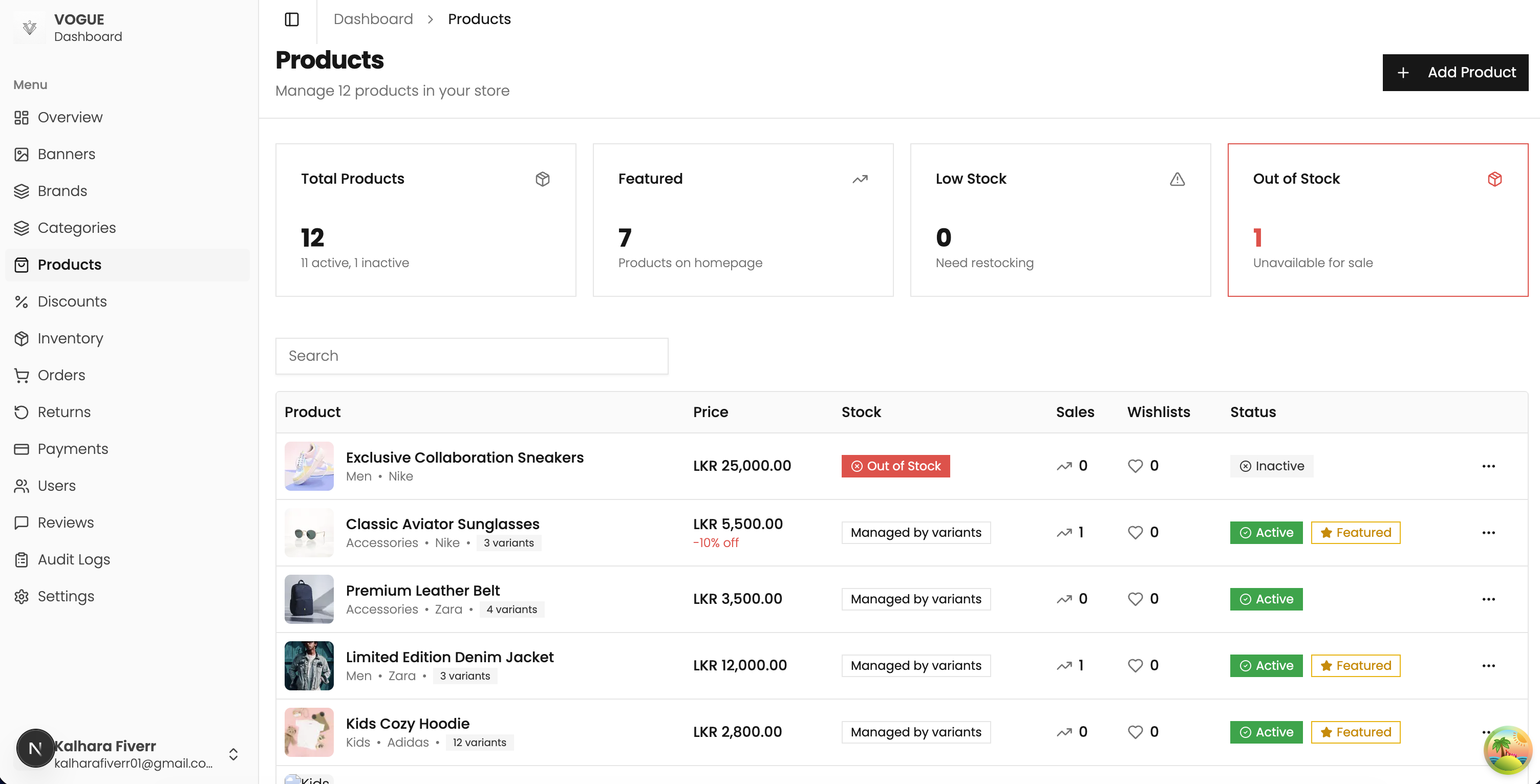Viewport: 1540px width, 784px height.
Task: Follow the Dashboard breadcrumb link
Action: point(373,19)
